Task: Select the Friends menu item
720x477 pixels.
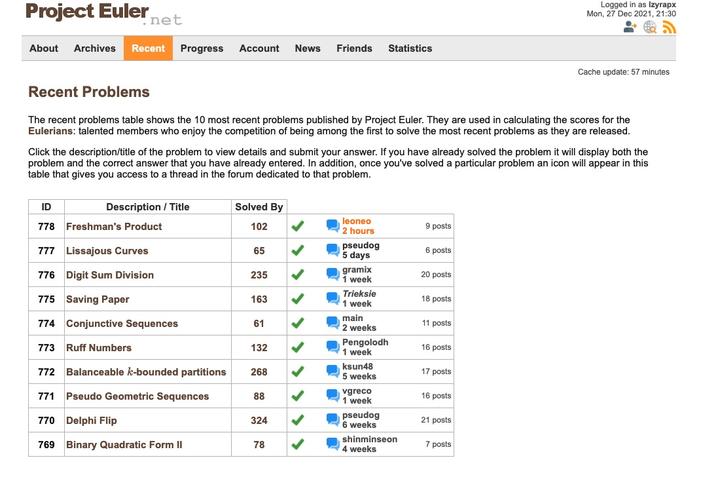Action: (x=354, y=48)
